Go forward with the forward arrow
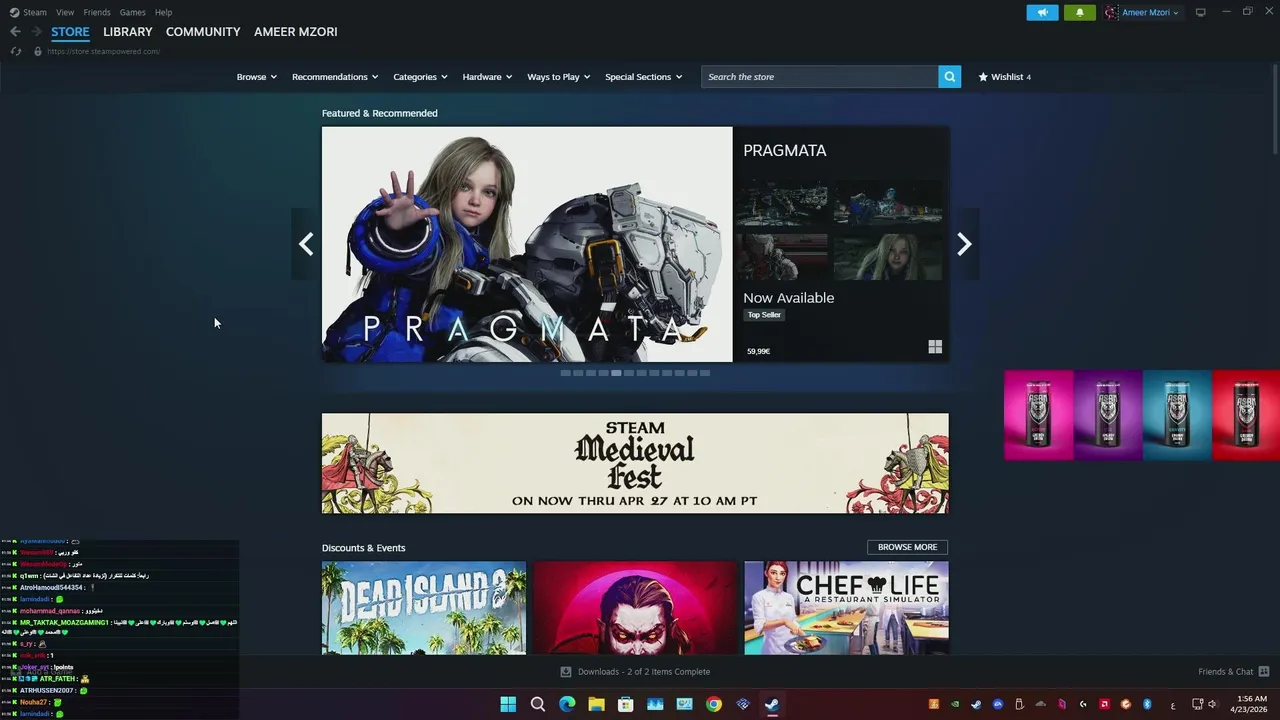This screenshot has height=720, width=1280. click(37, 32)
